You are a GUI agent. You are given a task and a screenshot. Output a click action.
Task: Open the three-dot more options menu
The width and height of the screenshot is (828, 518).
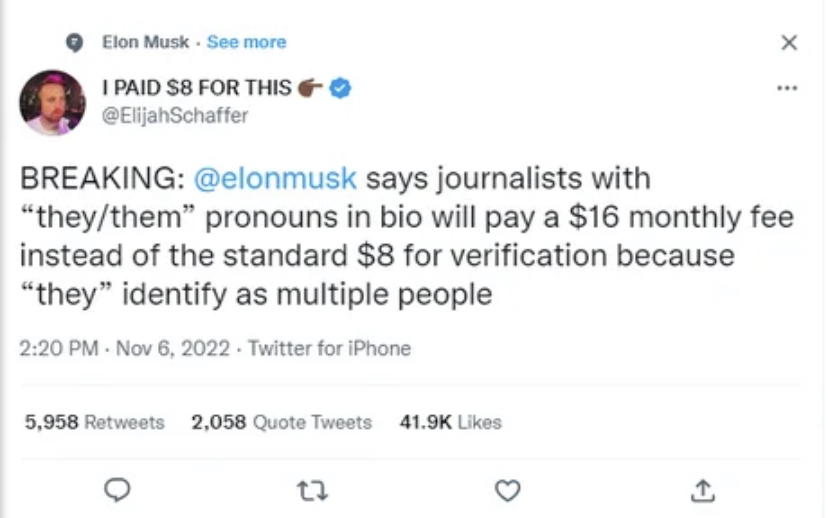(x=788, y=88)
